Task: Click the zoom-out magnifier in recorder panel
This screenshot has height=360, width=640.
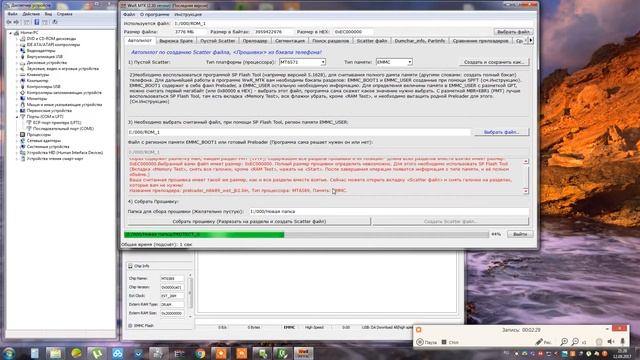Action: [575, 342]
